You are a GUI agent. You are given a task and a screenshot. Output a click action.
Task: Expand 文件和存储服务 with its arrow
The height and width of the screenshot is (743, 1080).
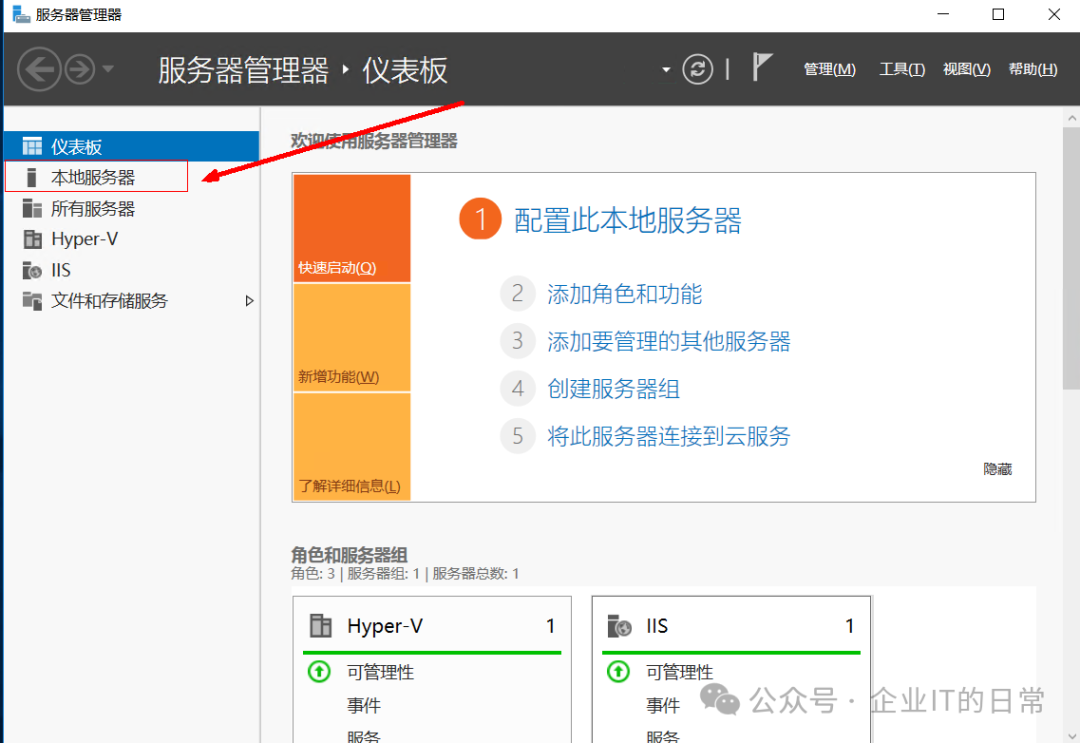pyautogui.click(x=249, y=301)
